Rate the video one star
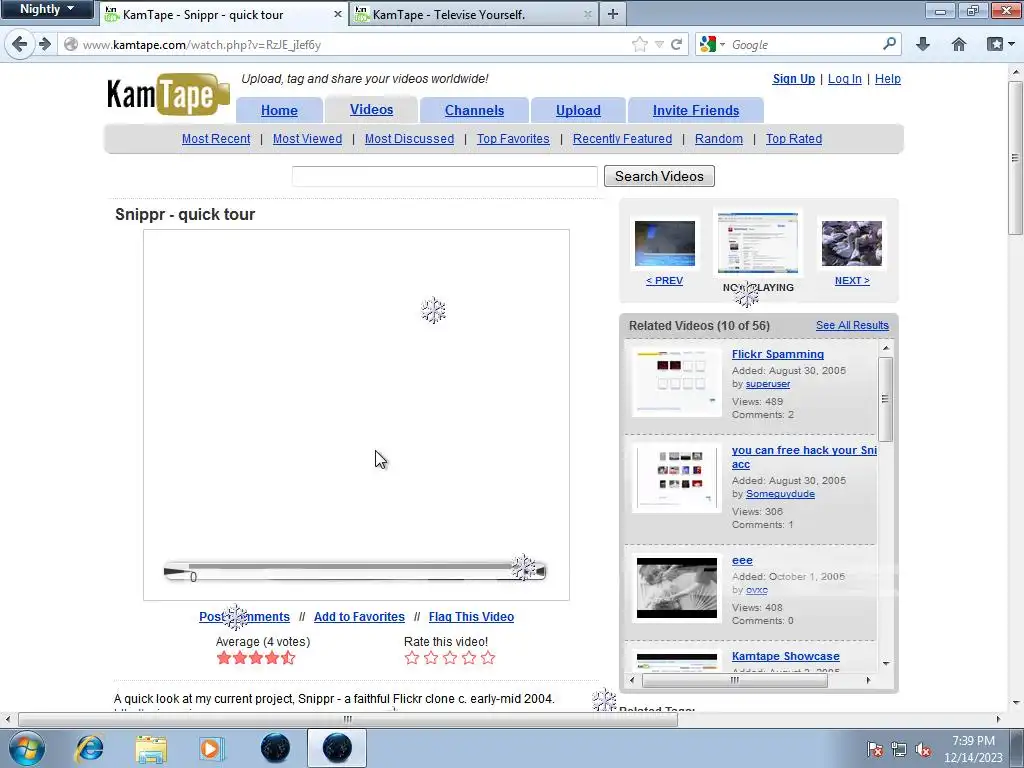 point(411,658)
